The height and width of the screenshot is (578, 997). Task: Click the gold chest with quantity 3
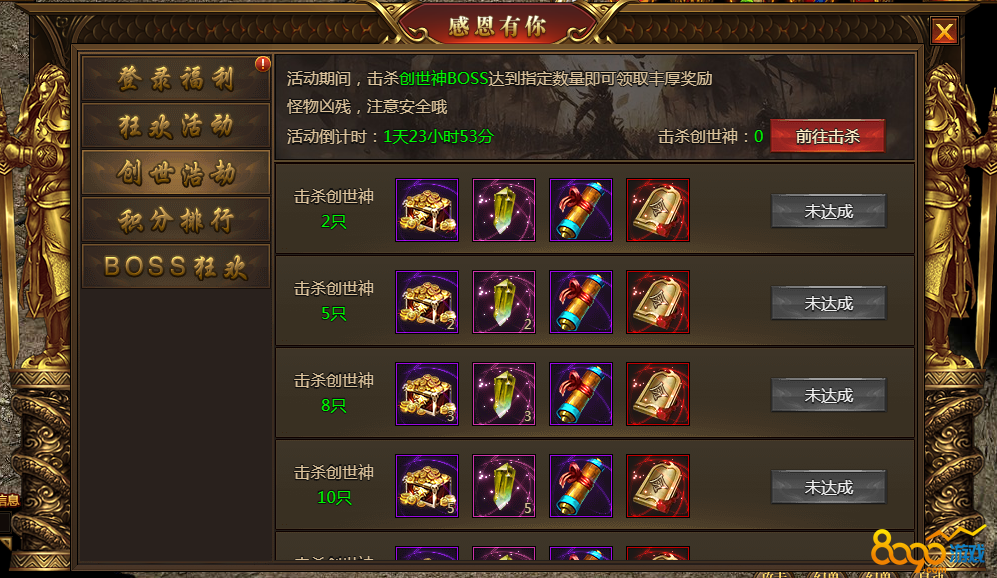pos(427,394)
